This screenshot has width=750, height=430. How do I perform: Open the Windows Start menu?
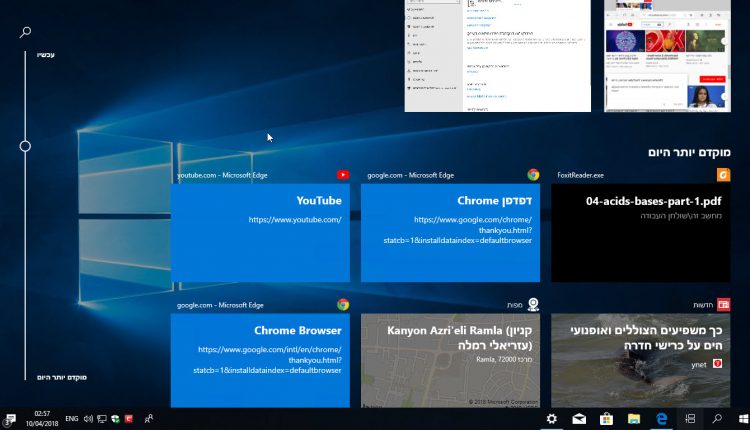coord(743,419)
